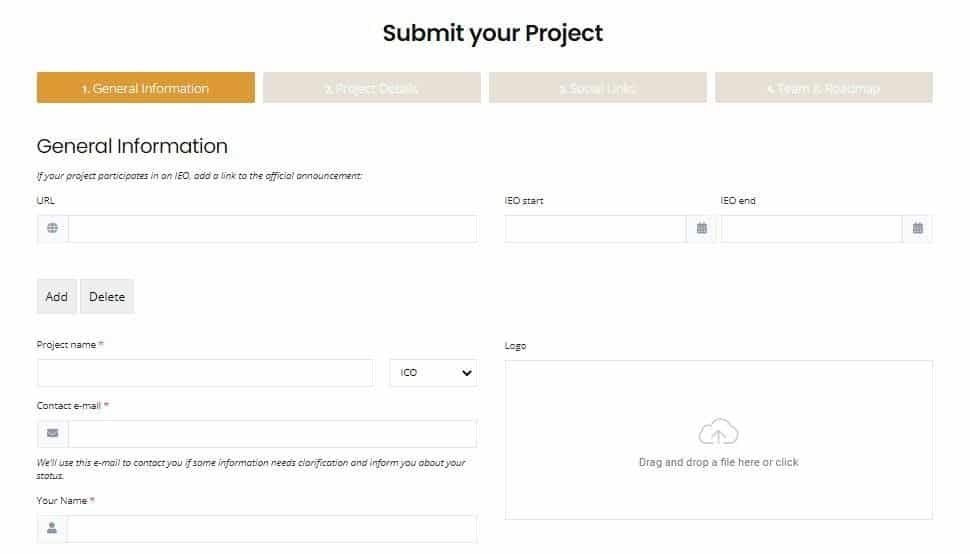Click the globe icon beside URL field
This screenshot has width=970, height=554.
53,228
